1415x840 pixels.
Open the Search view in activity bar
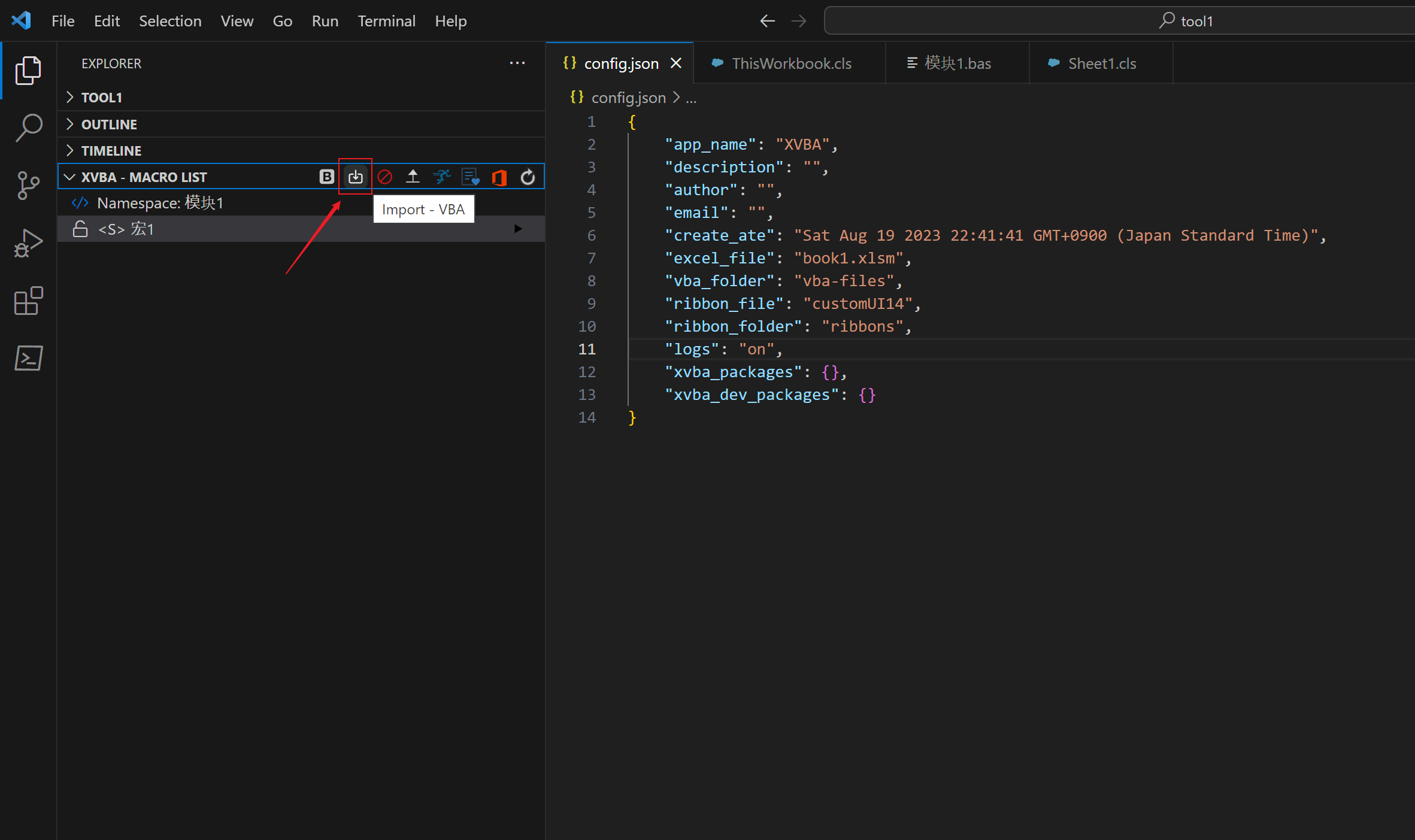(28, 128)
